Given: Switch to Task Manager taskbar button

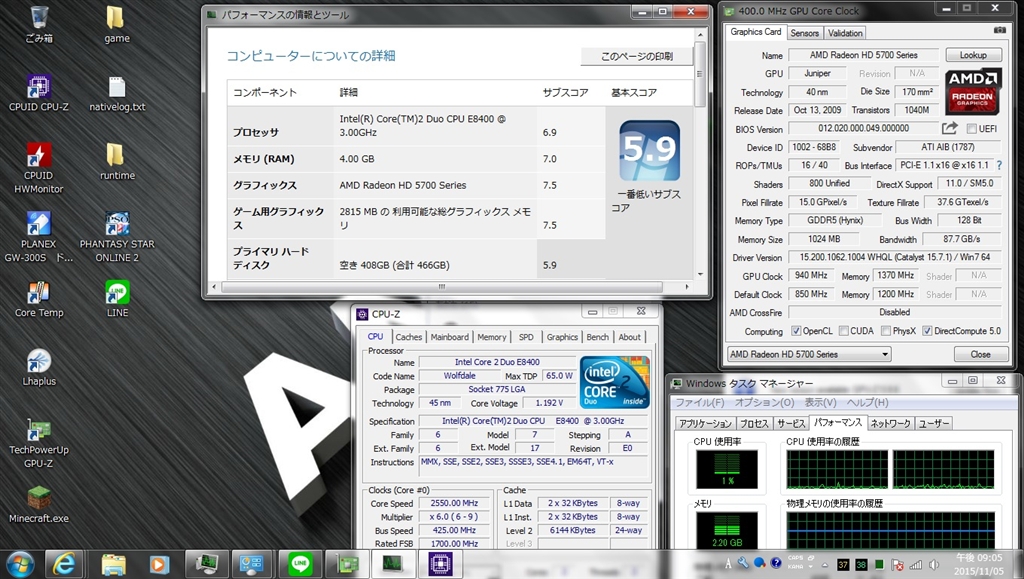Looking at the screenshot, I should (x=393, y=563).
